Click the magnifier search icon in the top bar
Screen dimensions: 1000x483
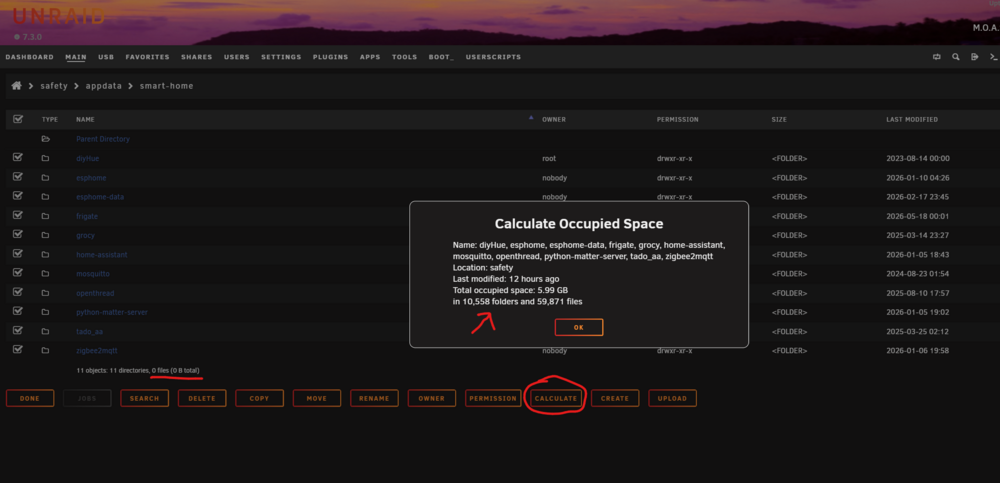pyautogui.click(x=955, y=57)
